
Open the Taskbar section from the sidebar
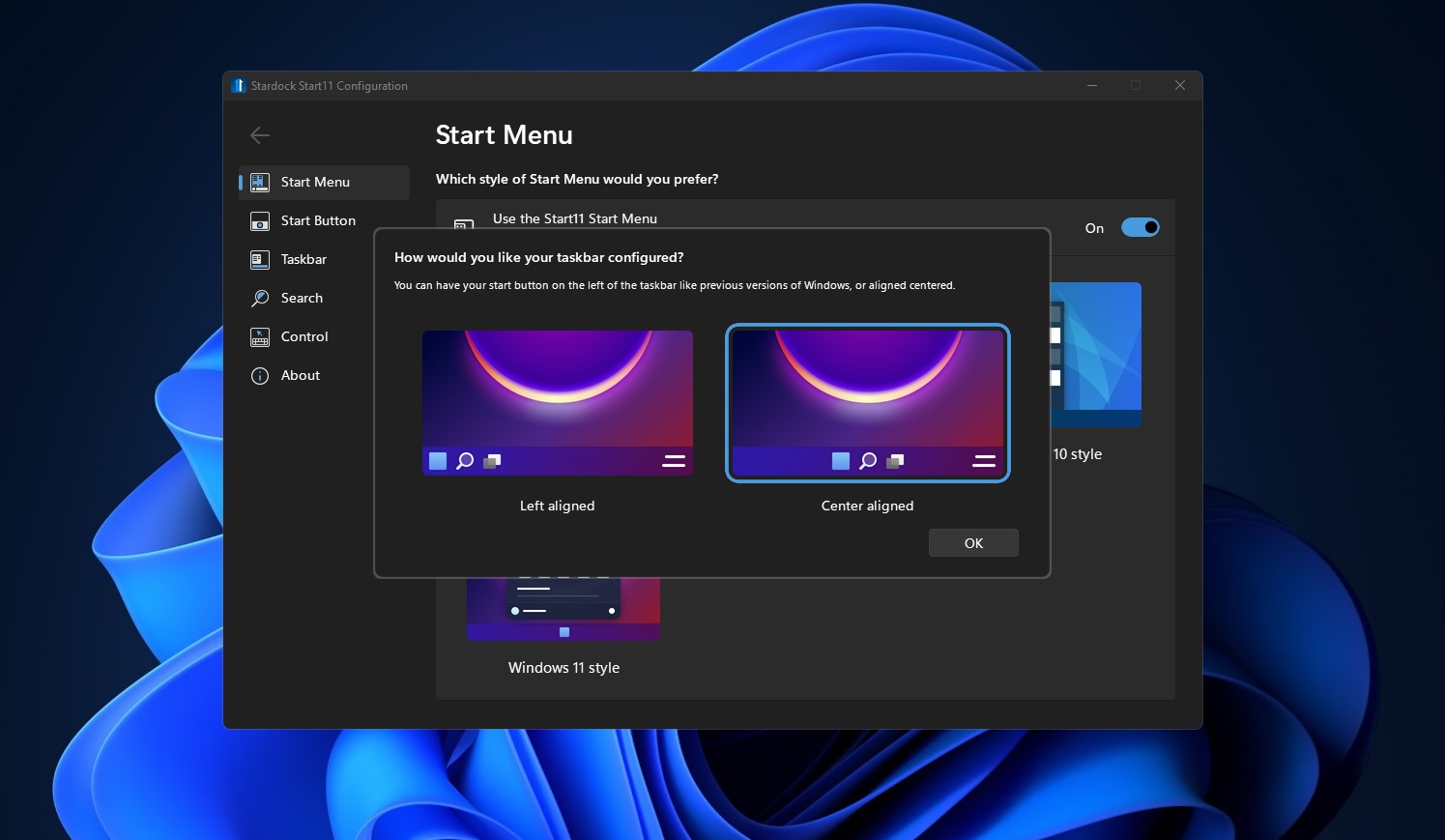coord(303,259)
